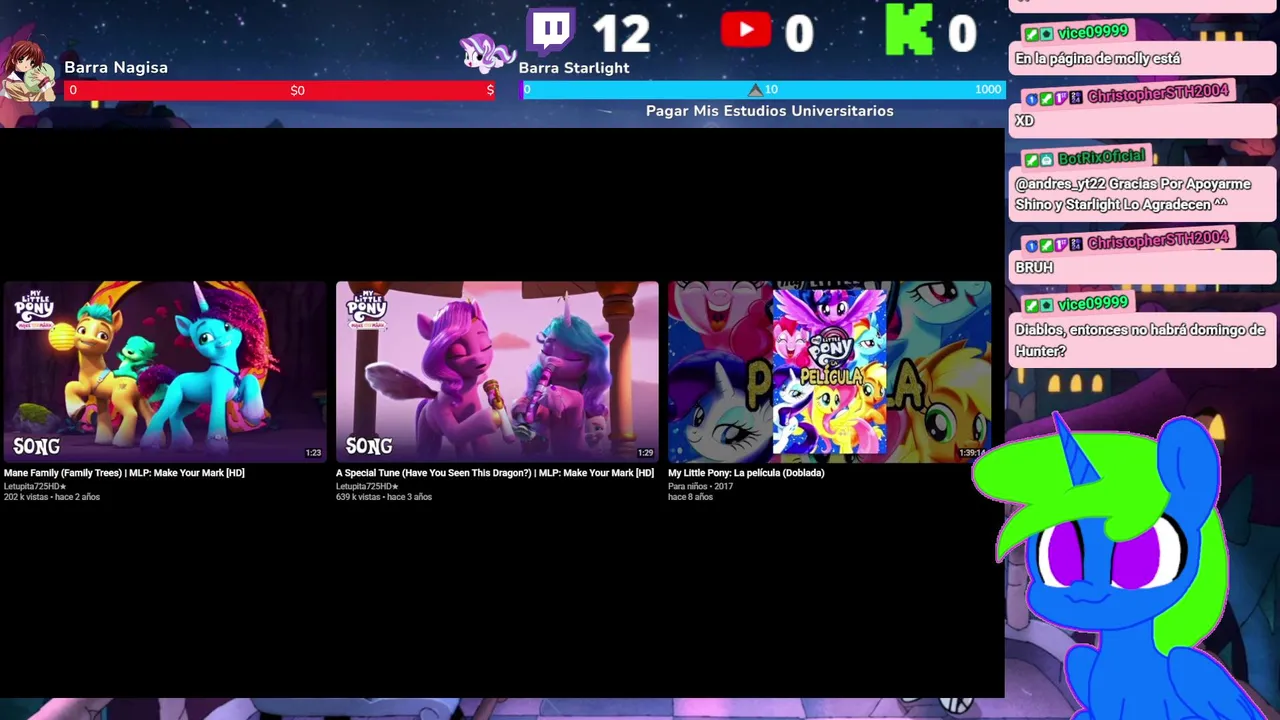The width and height of the screenshot is (1280, 720).
Task: Click the blue Barra Starlight progress bar
Action: click(762, 90)
